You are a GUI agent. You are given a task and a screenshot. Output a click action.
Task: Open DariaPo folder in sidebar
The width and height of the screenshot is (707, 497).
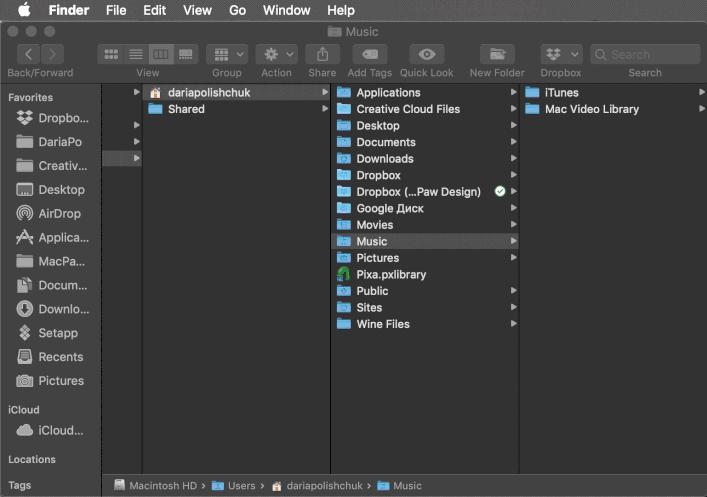(x=49, y=142)
